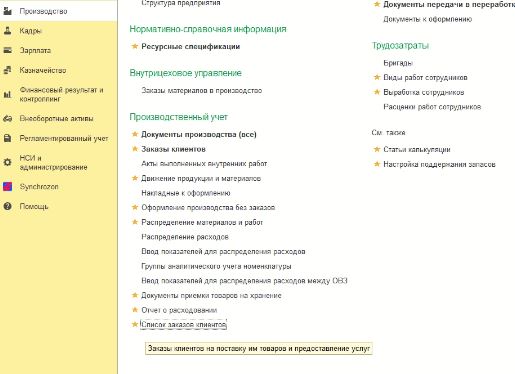Viewport: 515px width, 374px height.
Task: Open Отчет о расходовании link
Action: tap(179, 310)
